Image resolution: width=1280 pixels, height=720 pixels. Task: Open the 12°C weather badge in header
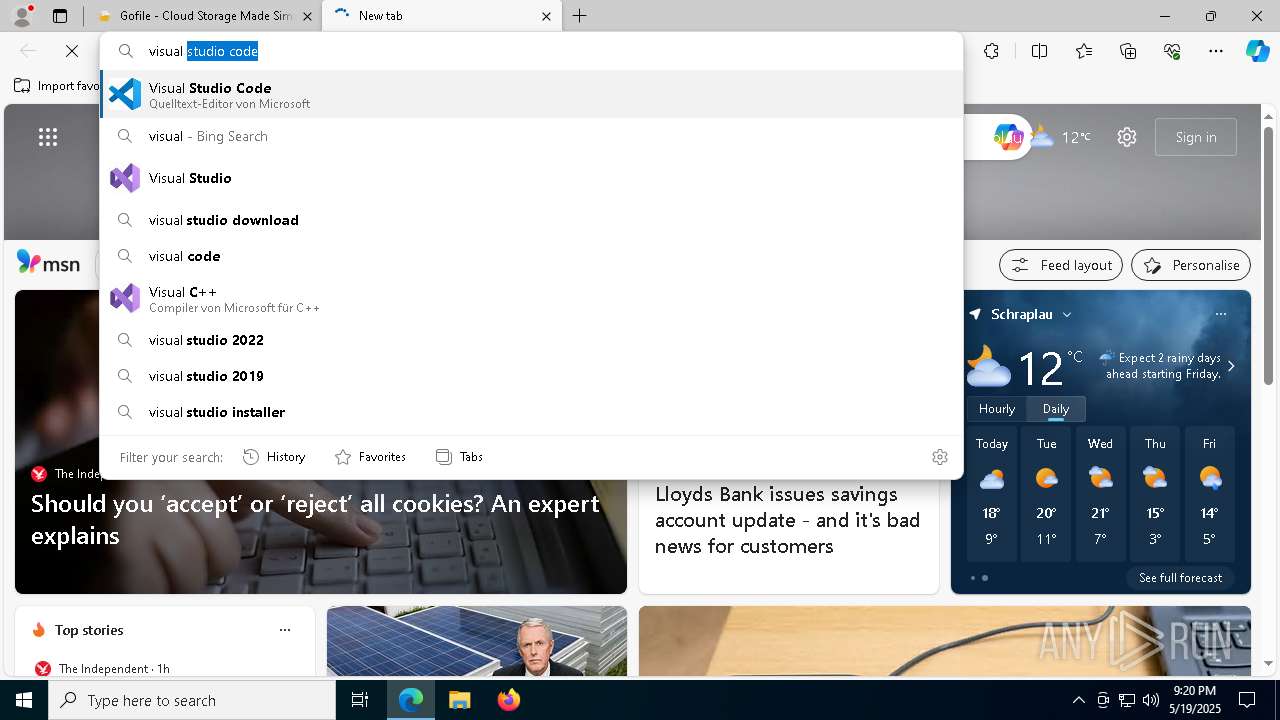coord(1062,137)
